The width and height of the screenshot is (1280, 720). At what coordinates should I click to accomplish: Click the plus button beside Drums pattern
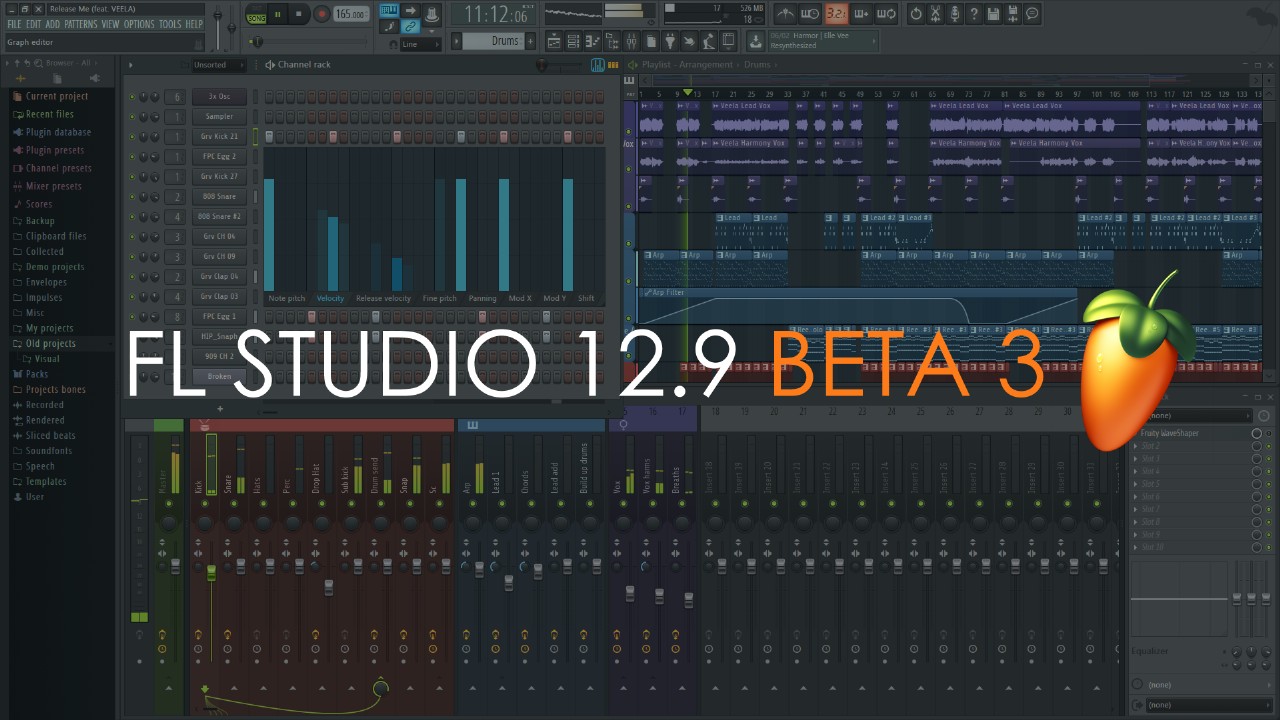[530, 41]
